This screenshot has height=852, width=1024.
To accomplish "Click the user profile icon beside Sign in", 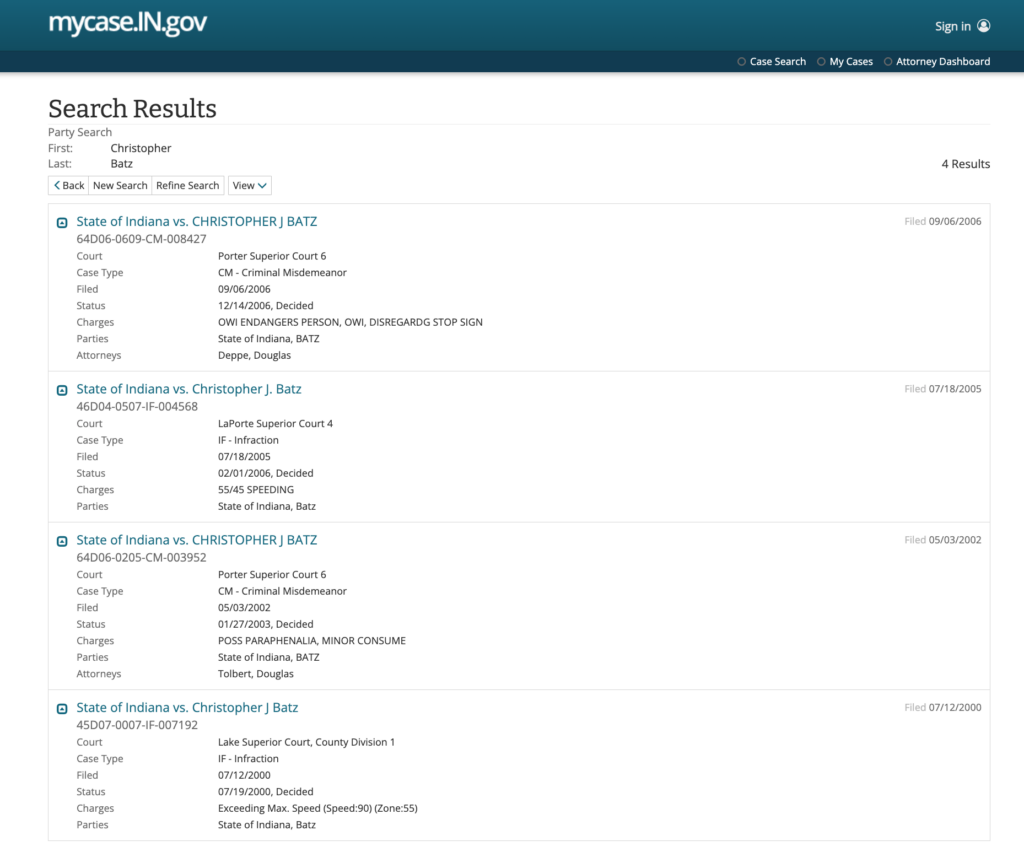I will coord(983,26).
